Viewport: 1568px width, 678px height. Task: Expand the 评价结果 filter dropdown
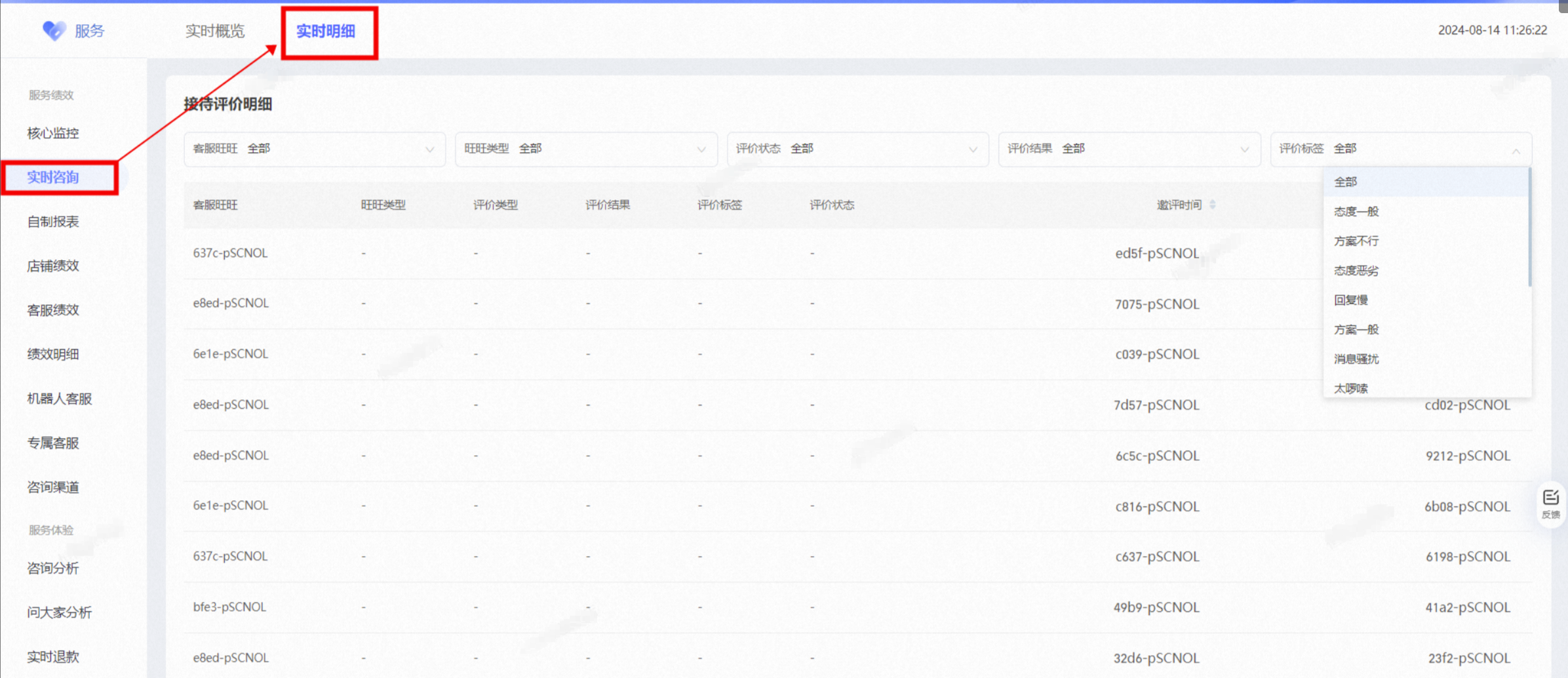(1129, 149)
